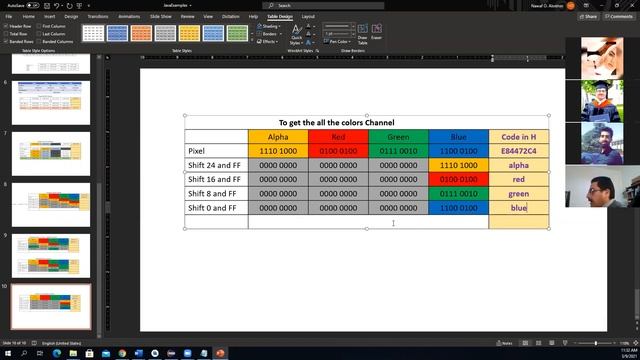
Task: Open the Shading dropdown
Action: [269, 26]
